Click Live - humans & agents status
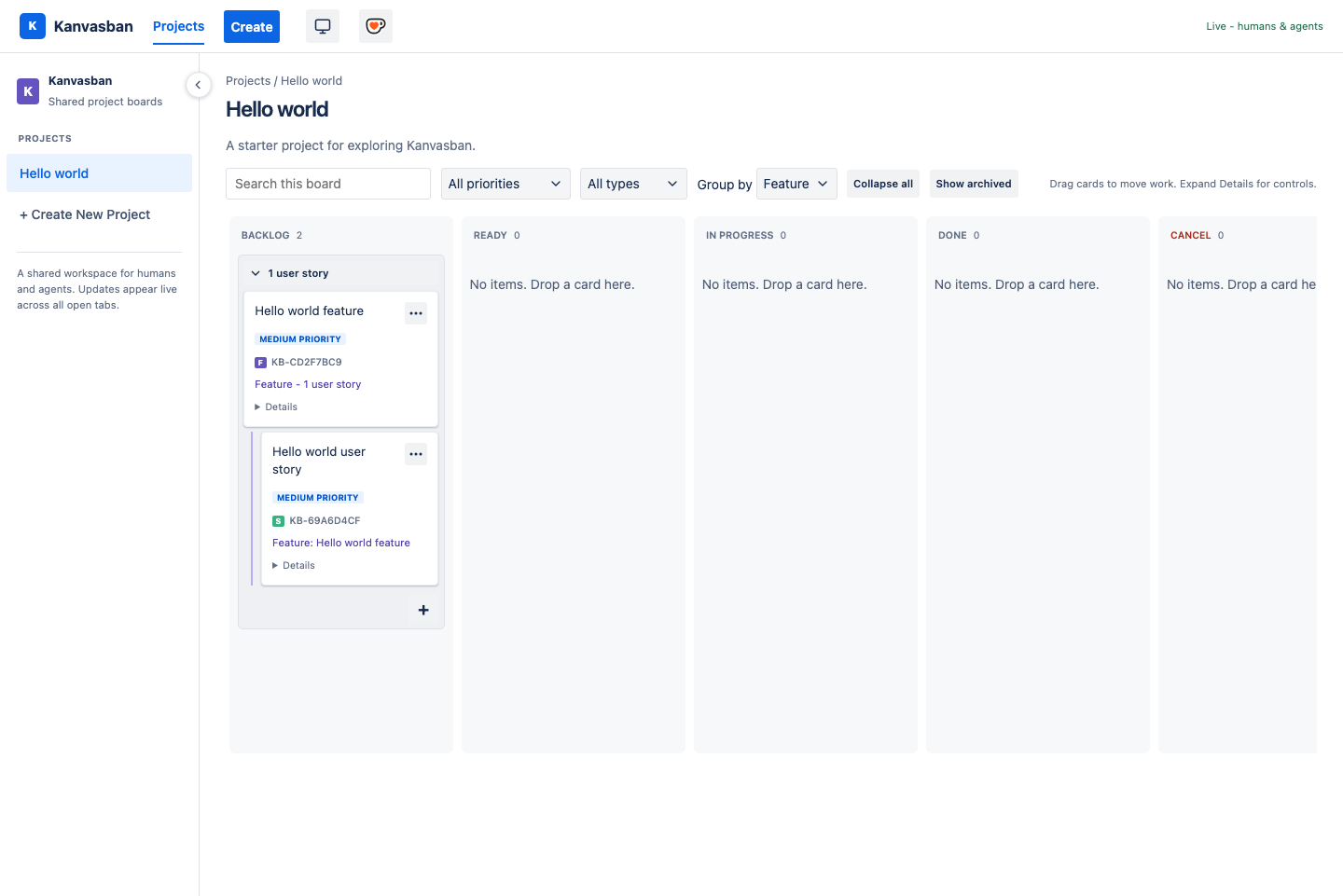This screenshot has height=896, width=1343. (x=1264, y=26)
